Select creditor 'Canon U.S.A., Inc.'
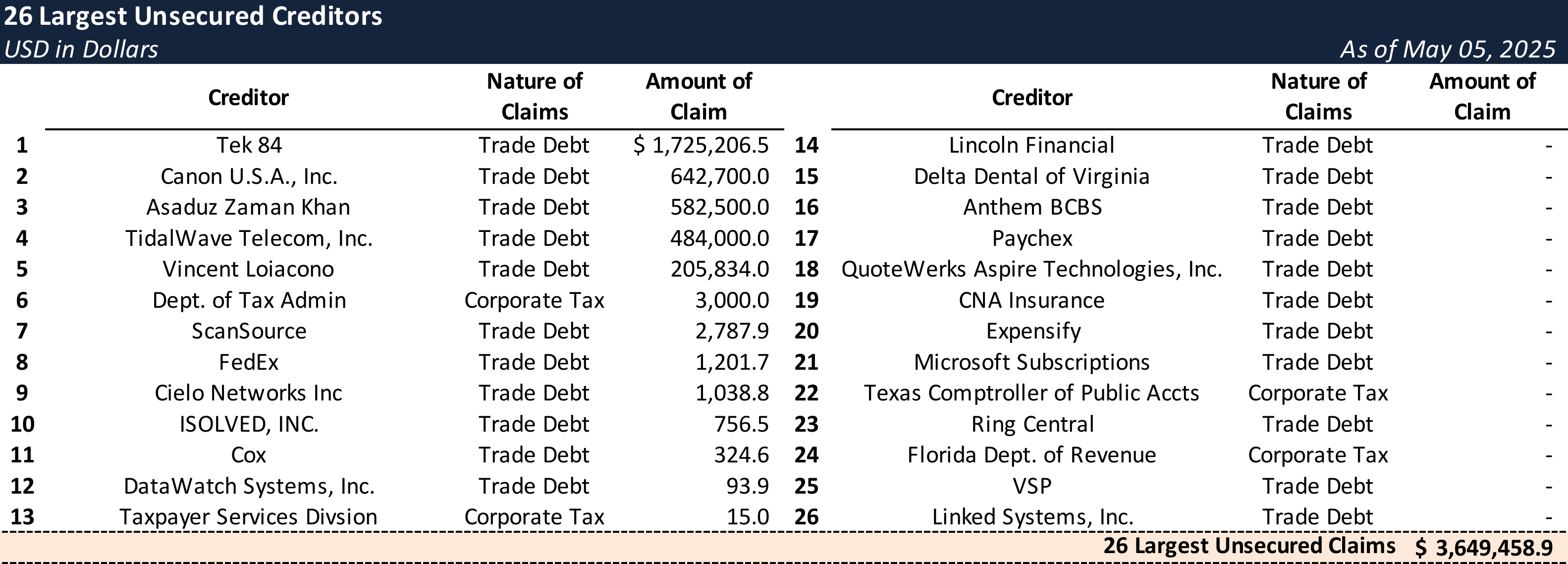Viewport: 1568px width, 564px height. pos(249,176)
